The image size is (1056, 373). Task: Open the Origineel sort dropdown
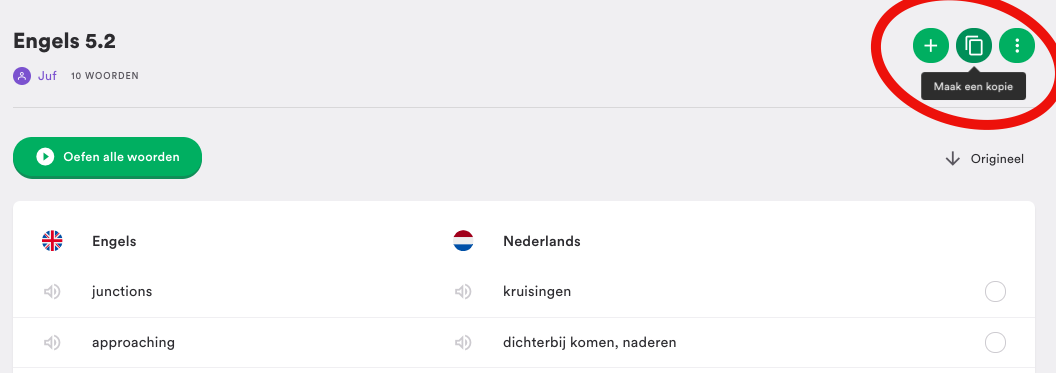[985, 159]
